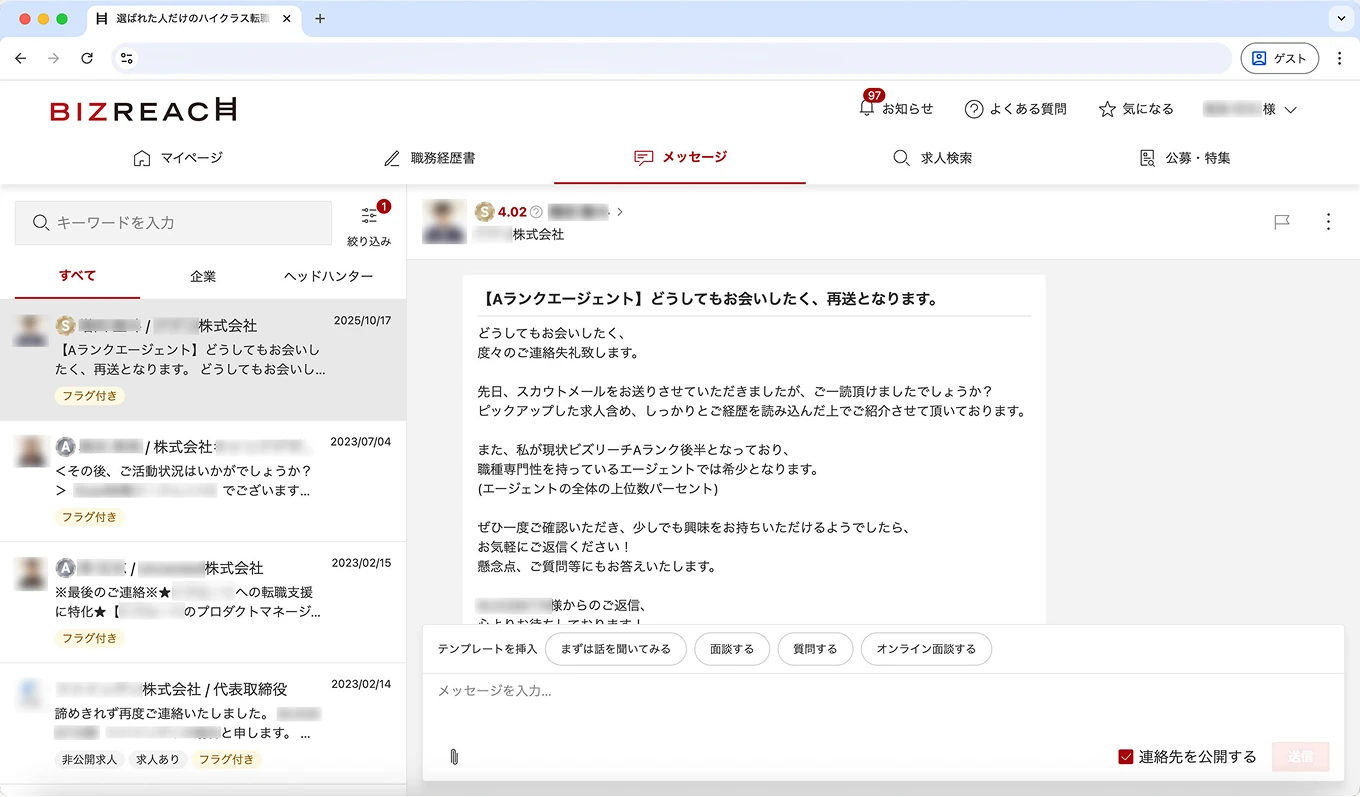Open 絞り込み filter settings
Screen dimensions: 1360x797
click(x=371, y=224)
